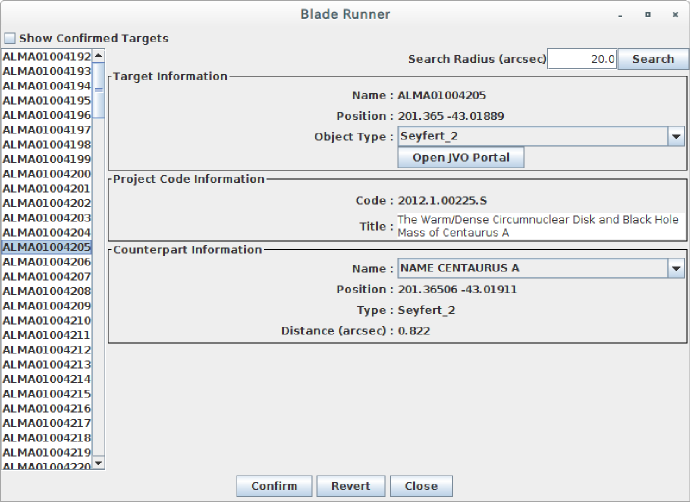The image size is (690, 502).
Task: Revert changes with the Revert button
Action: tap(351, 486)
